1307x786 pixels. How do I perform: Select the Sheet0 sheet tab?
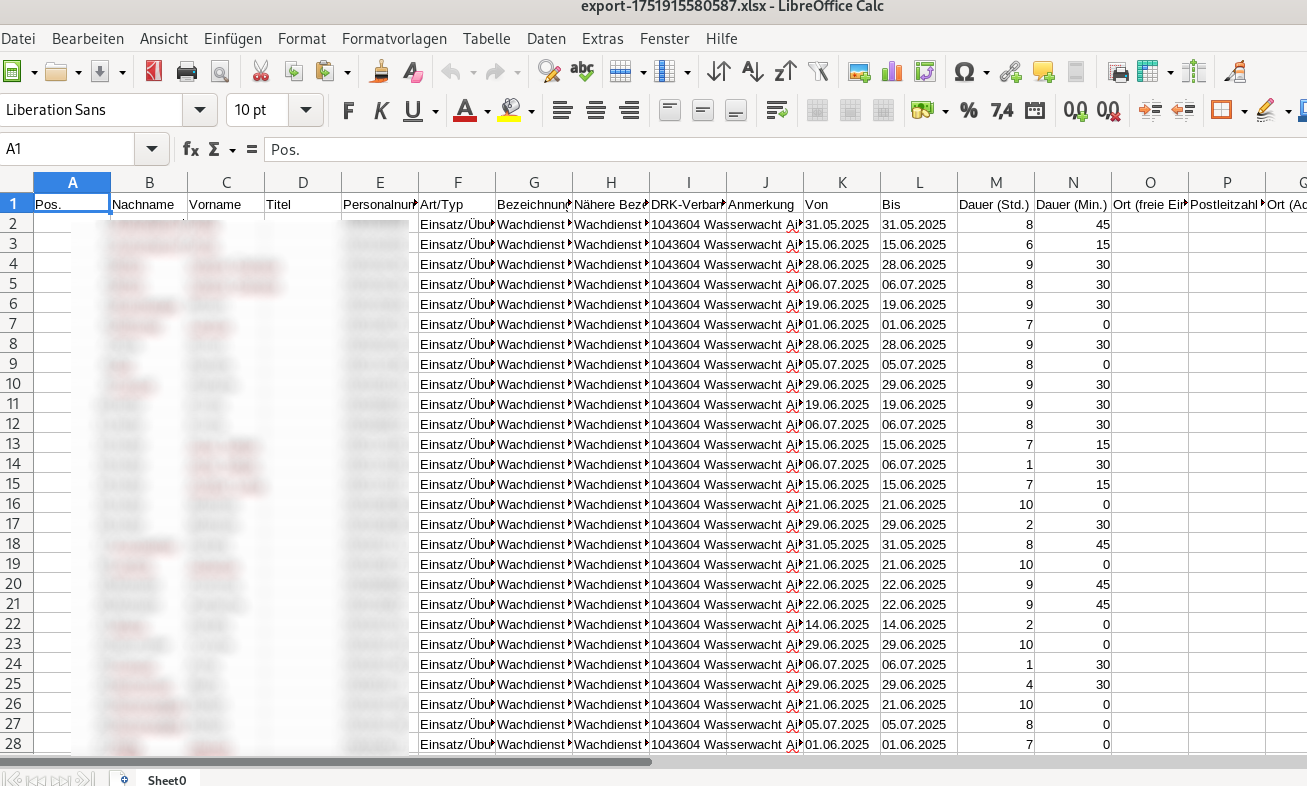168,779
